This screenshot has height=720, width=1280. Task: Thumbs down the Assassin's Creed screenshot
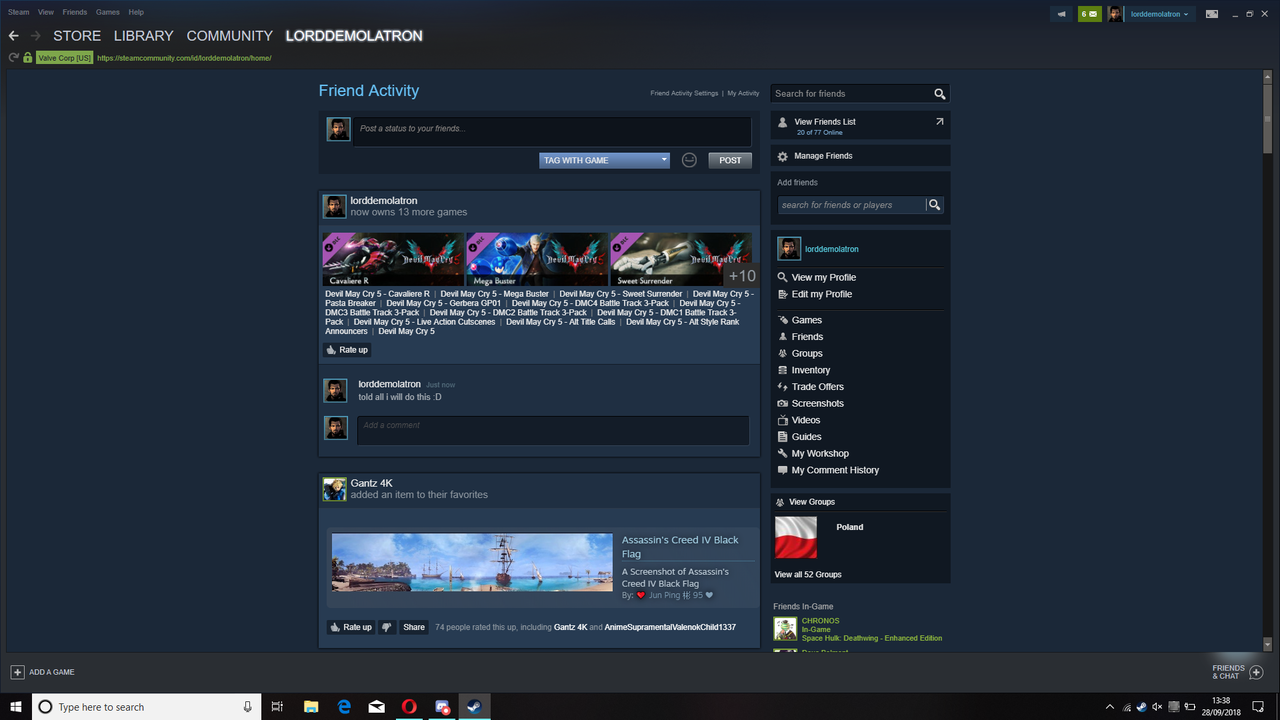click(x=387, y=627)
